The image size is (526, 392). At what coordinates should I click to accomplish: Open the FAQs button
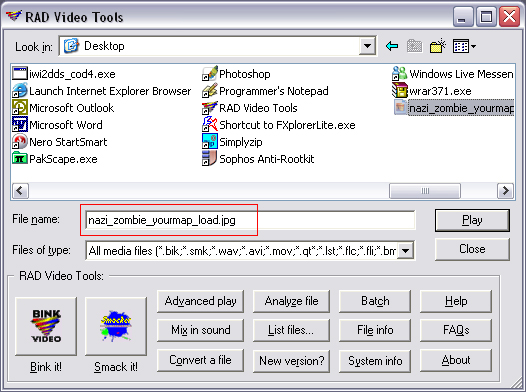tap(456, 330)
